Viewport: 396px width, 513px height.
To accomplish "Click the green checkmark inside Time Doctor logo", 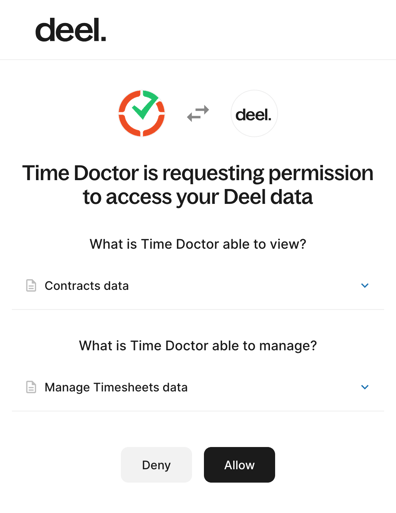I will tap(144, 106).
